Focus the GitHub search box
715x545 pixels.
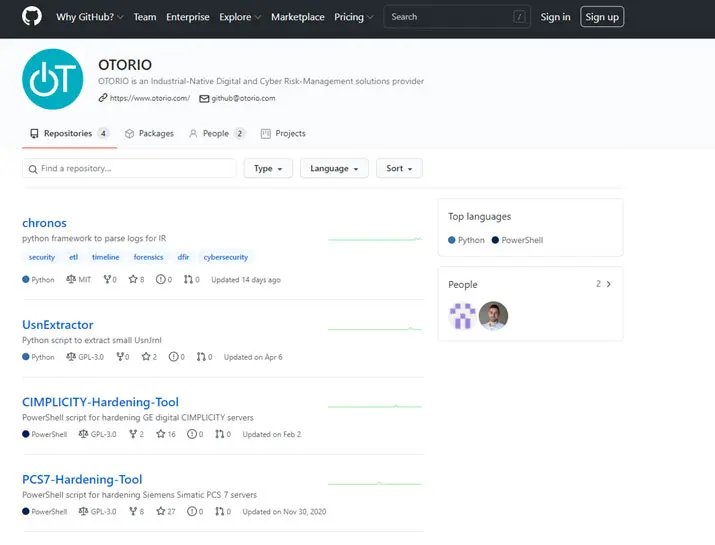(x=457, y=17)
